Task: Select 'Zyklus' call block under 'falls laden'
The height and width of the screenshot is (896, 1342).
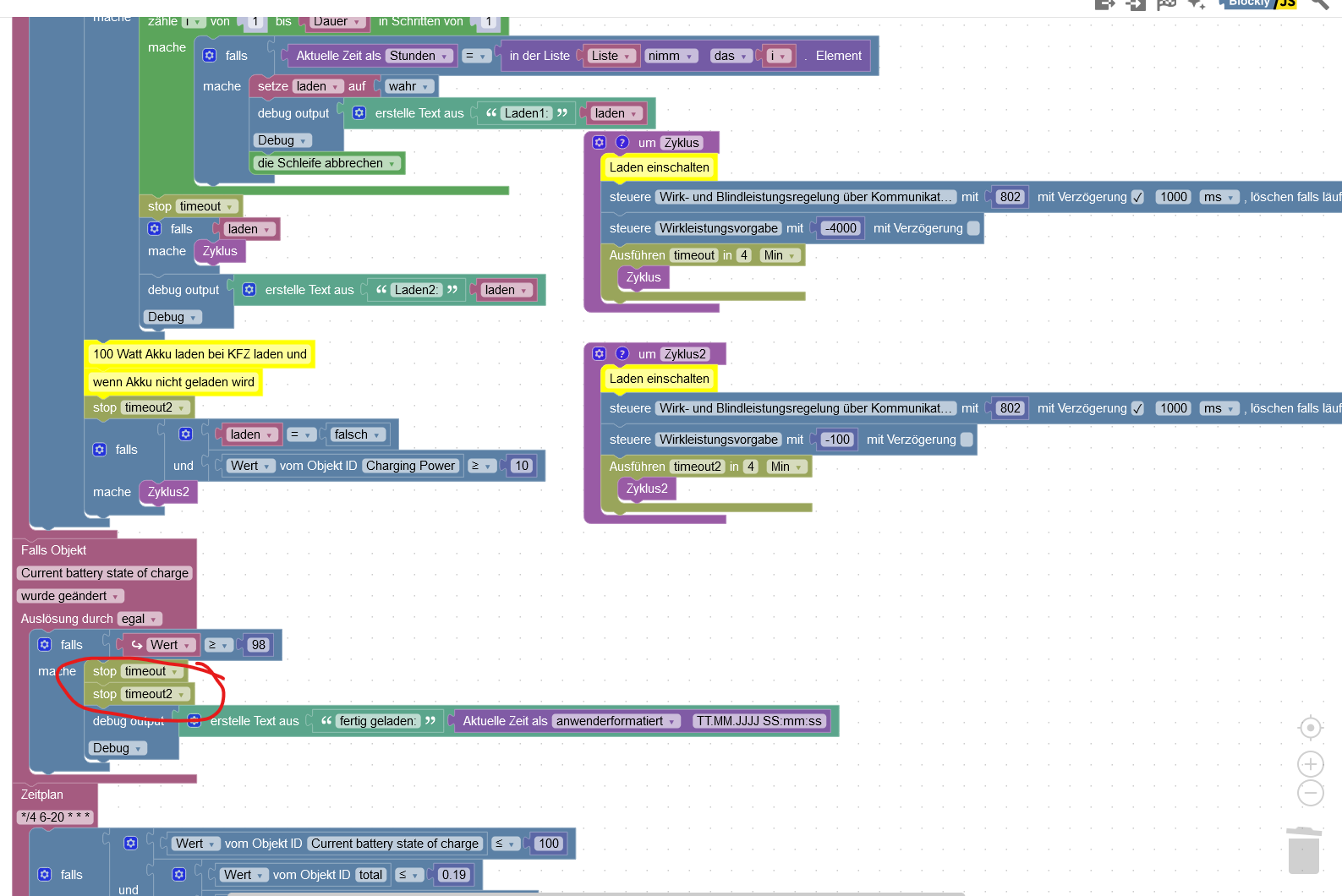Action: [220, 251]
